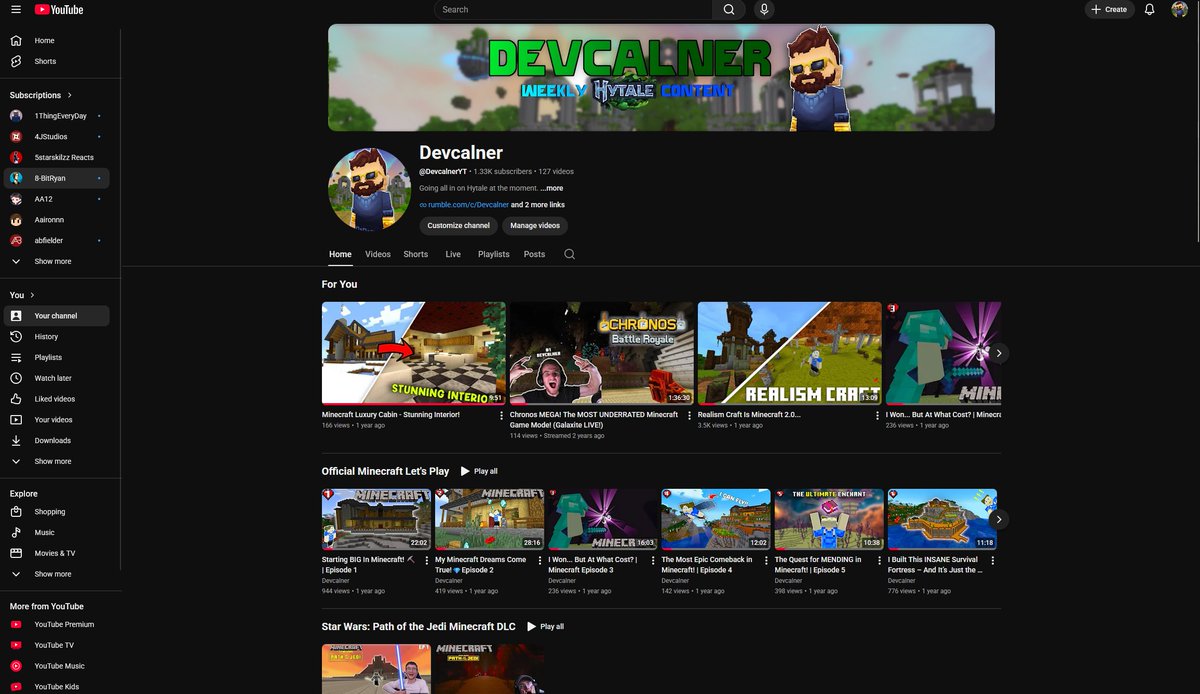The width and height of the screenshot is (1200, 694).
Task: Open options for Chronos MEGA video
Action: coord(689,415)
